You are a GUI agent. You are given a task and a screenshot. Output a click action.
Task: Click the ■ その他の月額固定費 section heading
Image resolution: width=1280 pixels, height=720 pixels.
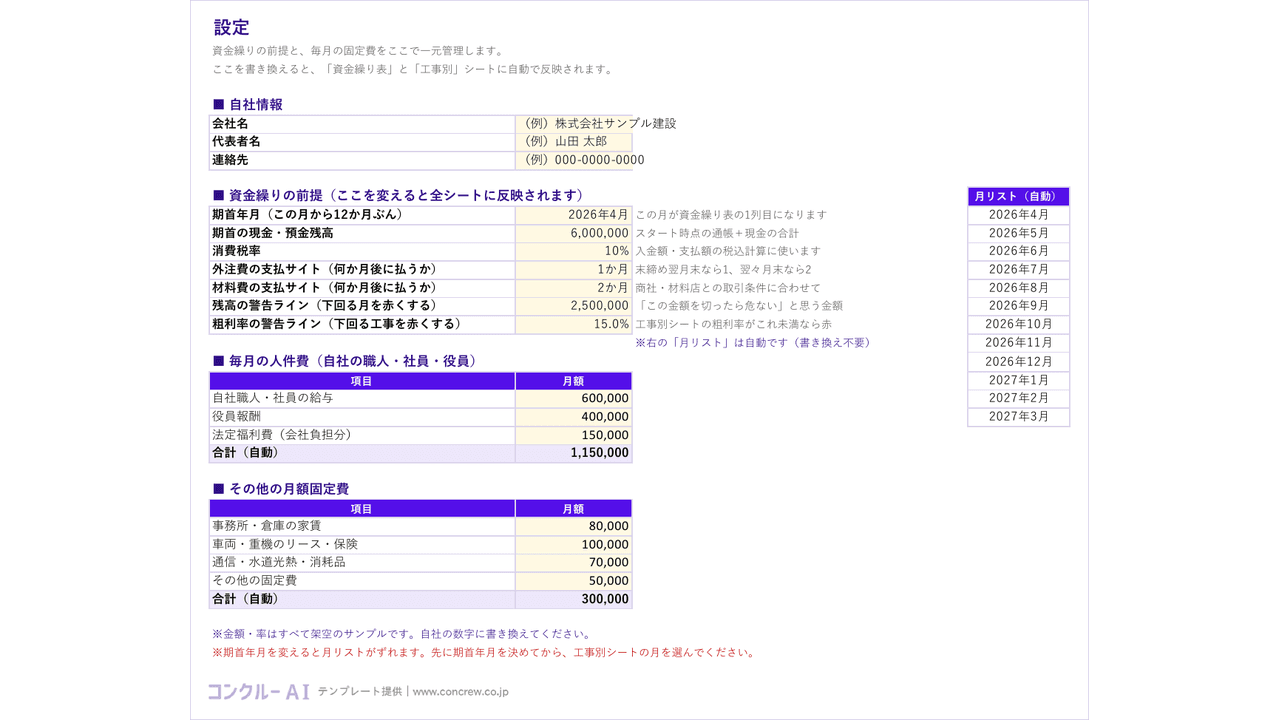click(x=281, y=489)
